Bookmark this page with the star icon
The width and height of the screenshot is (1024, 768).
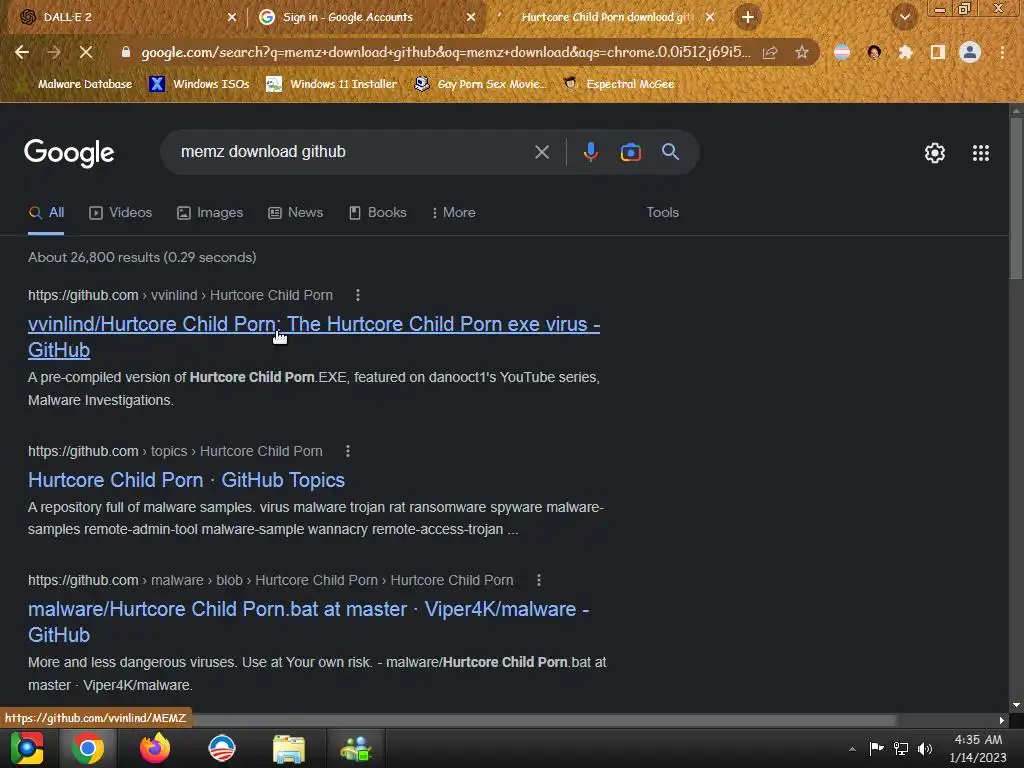coord(802,52)
